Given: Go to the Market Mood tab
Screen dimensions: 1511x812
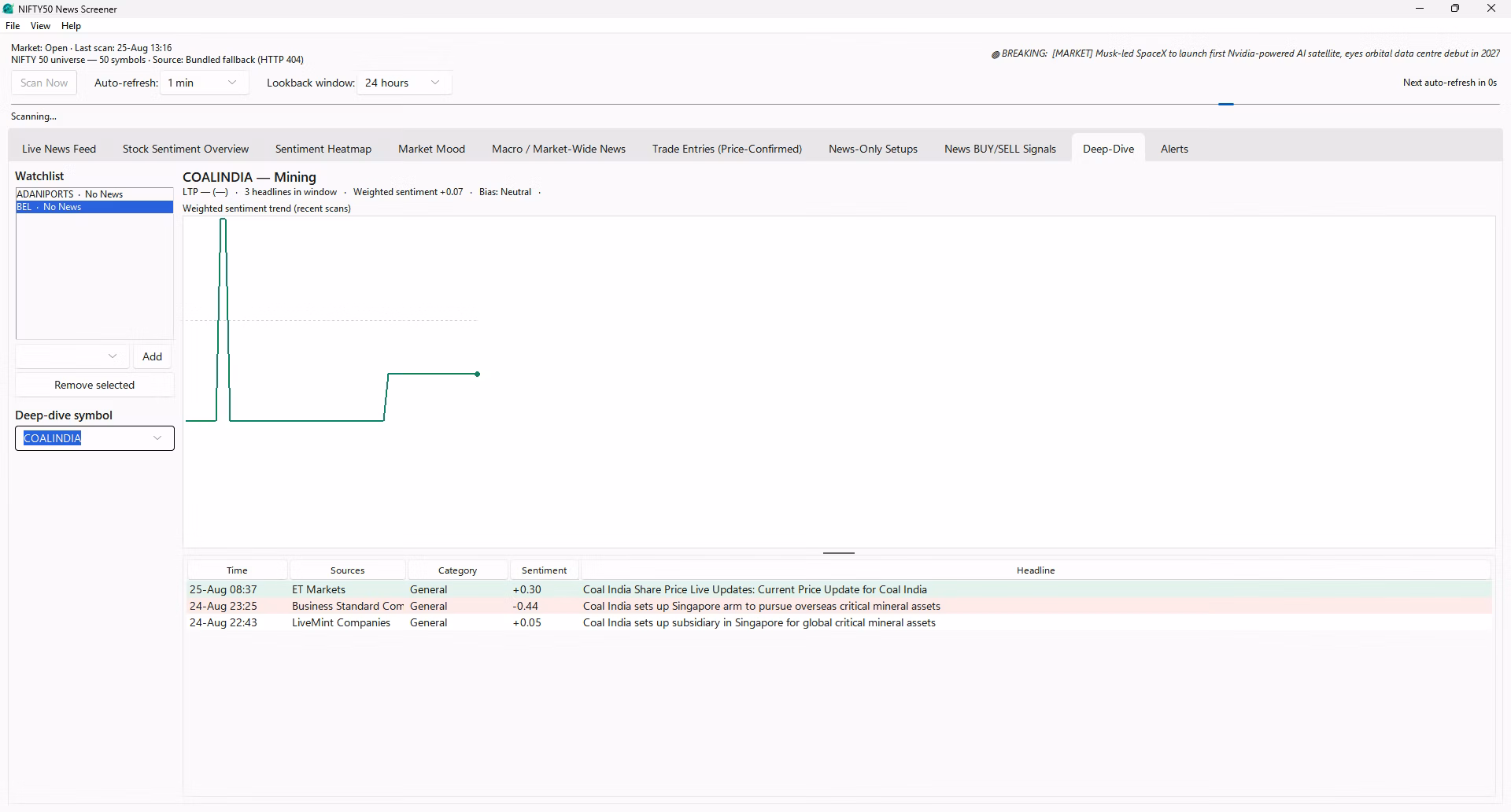Looking at the screenshot, I should click(x=431, y=149).
